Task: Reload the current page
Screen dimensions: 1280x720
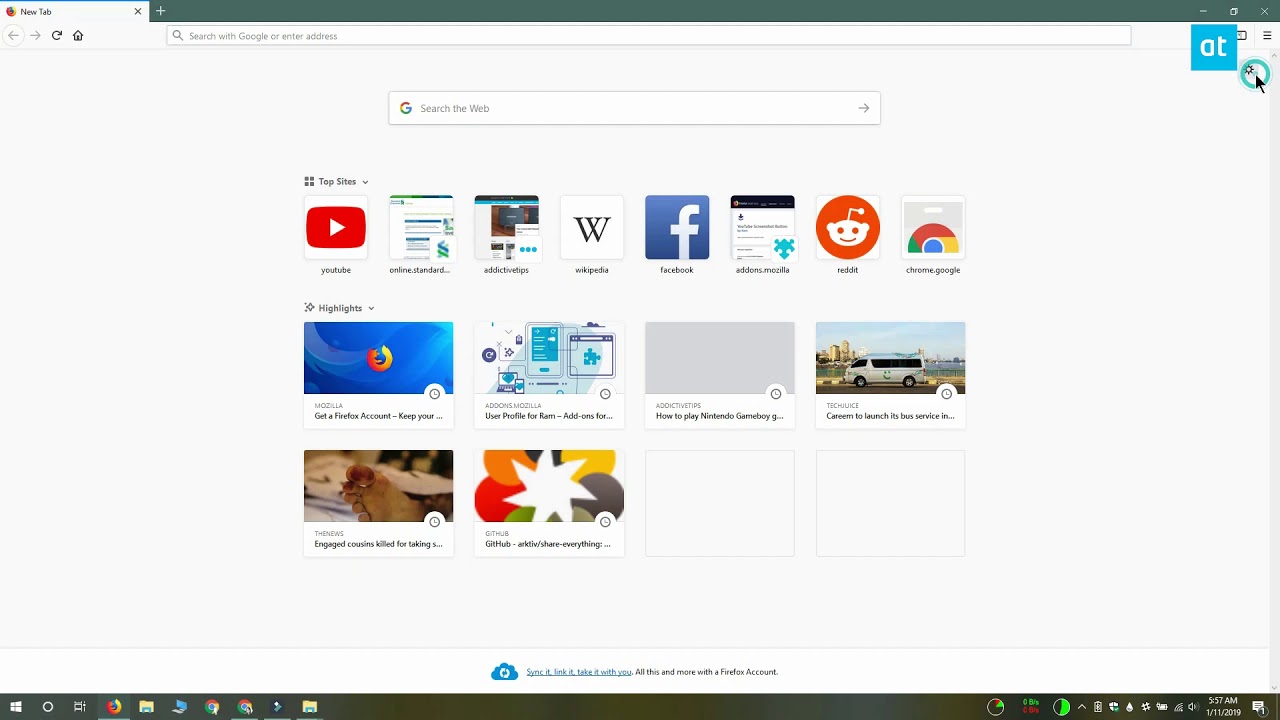Action: pyautogui.click(x=57, y=35)
